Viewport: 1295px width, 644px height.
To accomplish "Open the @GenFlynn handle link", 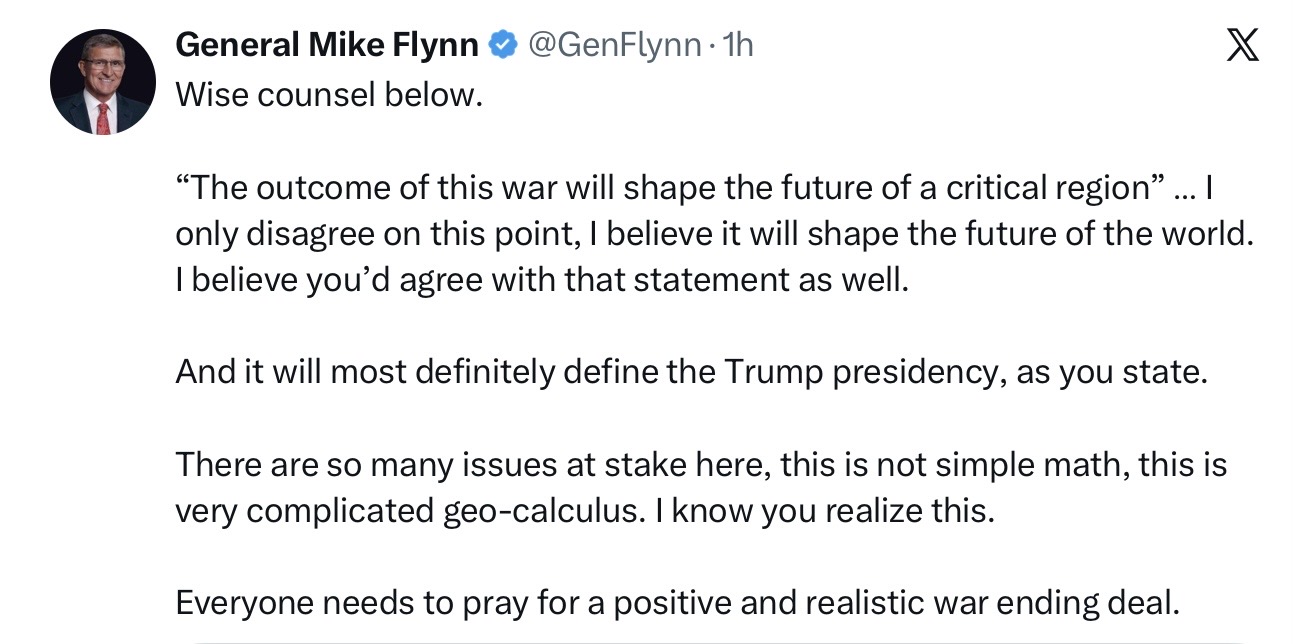I will (613, 45).
